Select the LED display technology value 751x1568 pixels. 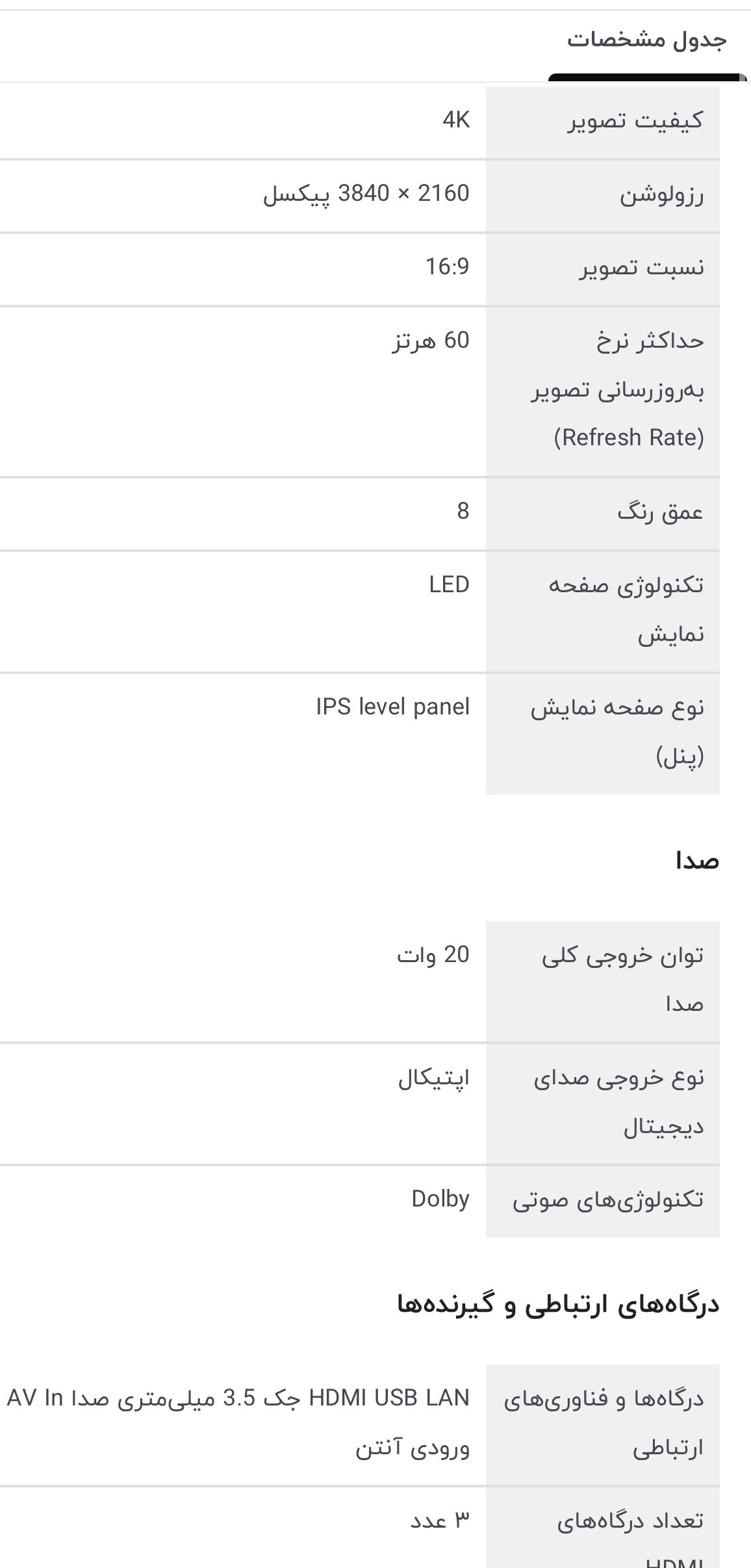[x=449, y=585]
